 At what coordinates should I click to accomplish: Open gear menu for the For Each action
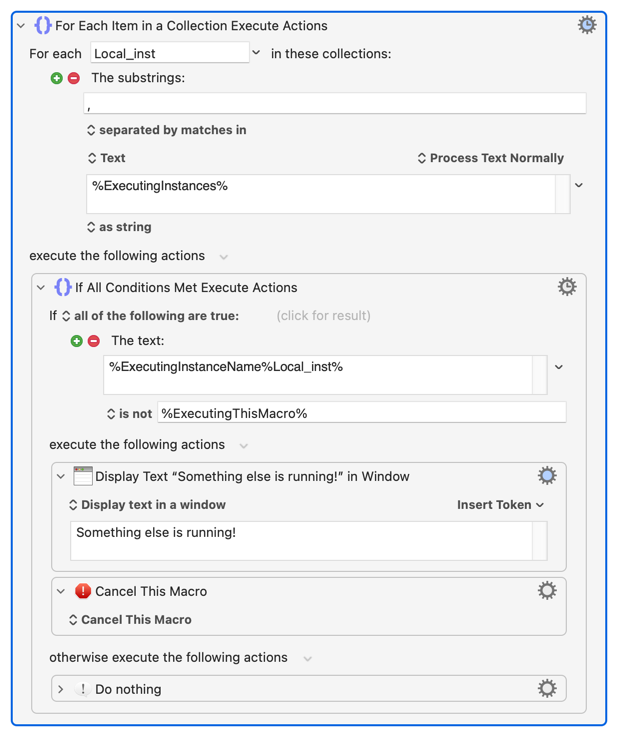pyautogui.click(x=587, y=25)
